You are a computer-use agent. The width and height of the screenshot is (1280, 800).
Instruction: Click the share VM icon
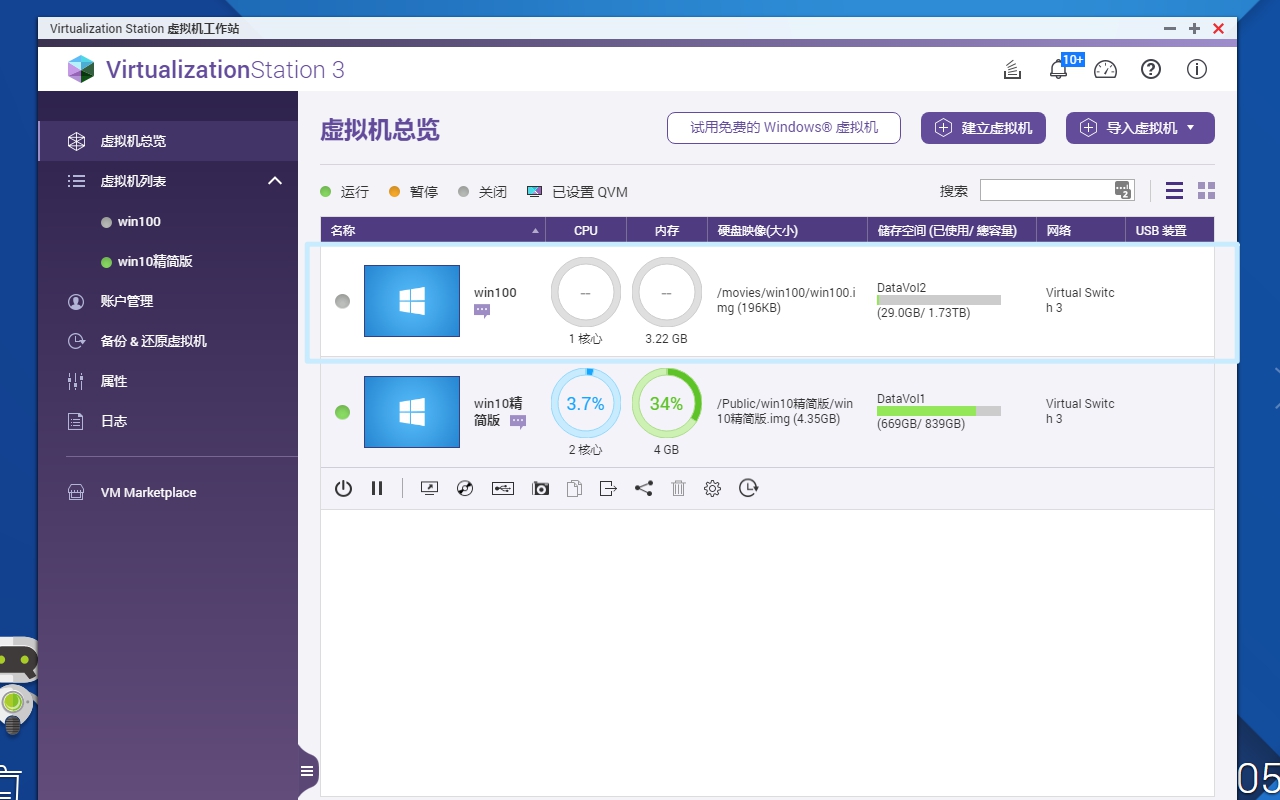point(643,488)
